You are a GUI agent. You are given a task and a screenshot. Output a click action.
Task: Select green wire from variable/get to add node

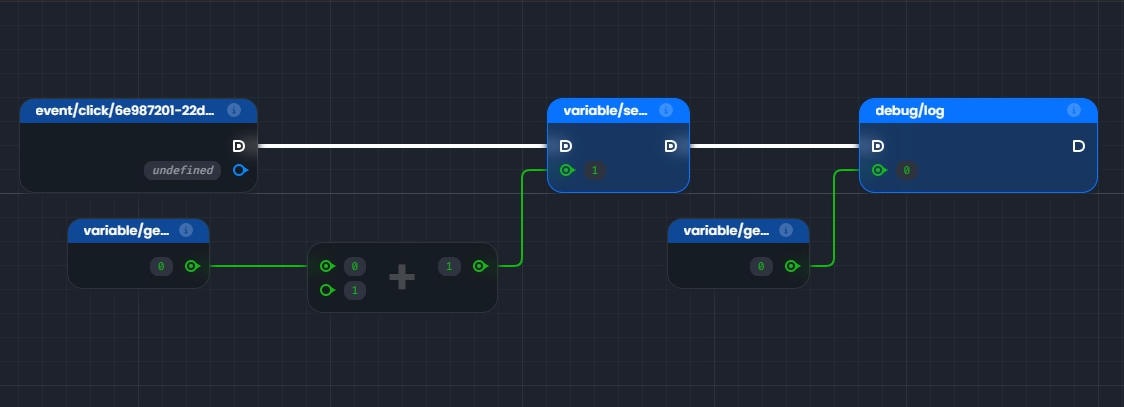pyautogui.click(x=259, y=267)
